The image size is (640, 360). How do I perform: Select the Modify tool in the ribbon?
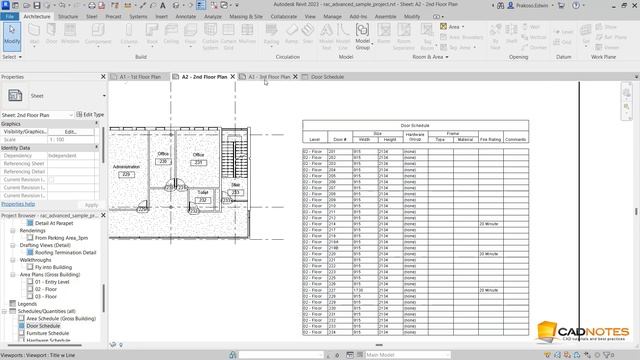[x=12, y=36]
